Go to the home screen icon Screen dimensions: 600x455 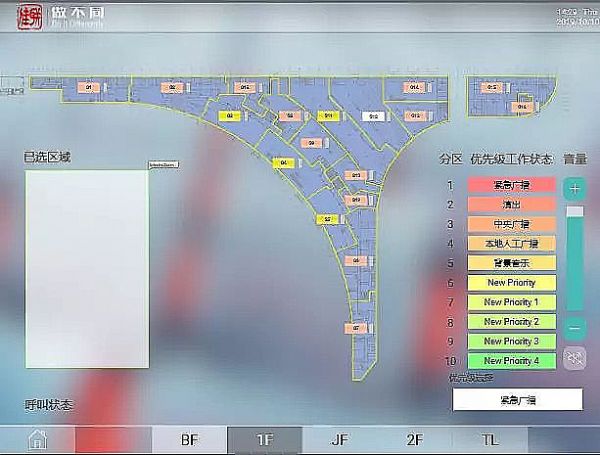click(x=37, y=440)
